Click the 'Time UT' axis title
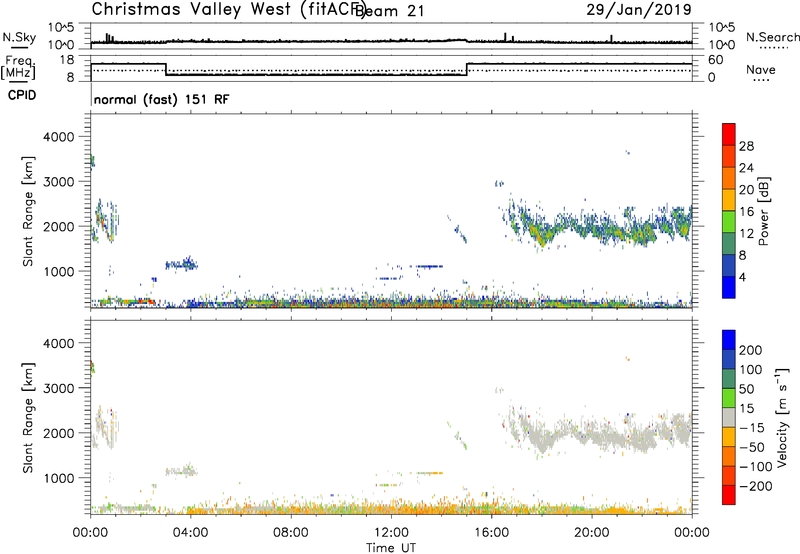Screen dimensions: 800x554 pos(391,548)
